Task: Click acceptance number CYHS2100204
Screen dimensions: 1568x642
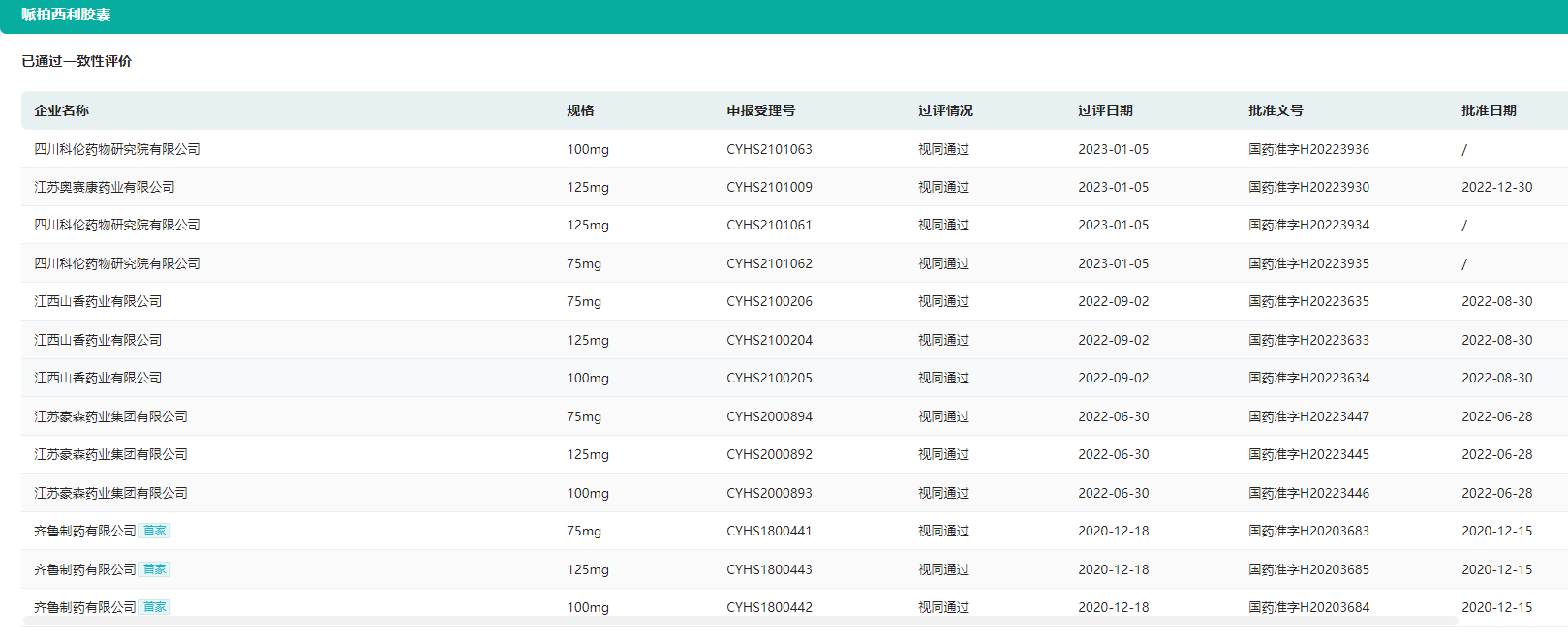Action: tap(769, 340)
